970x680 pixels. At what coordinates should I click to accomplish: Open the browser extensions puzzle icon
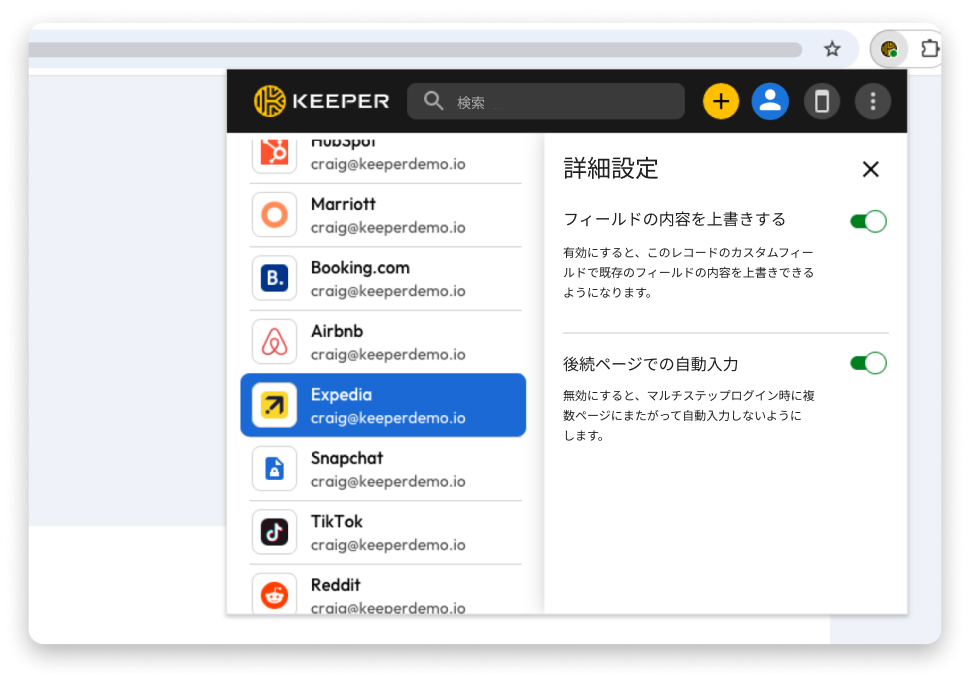929,49
